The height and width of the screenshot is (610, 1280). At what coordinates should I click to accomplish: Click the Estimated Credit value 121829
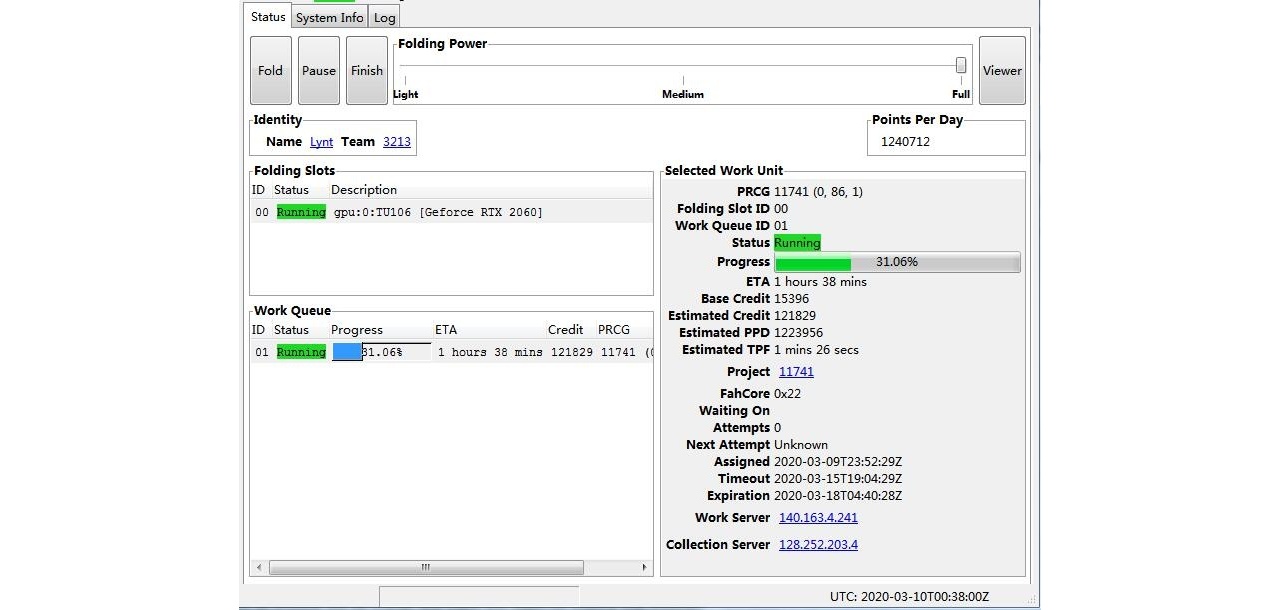795,316
